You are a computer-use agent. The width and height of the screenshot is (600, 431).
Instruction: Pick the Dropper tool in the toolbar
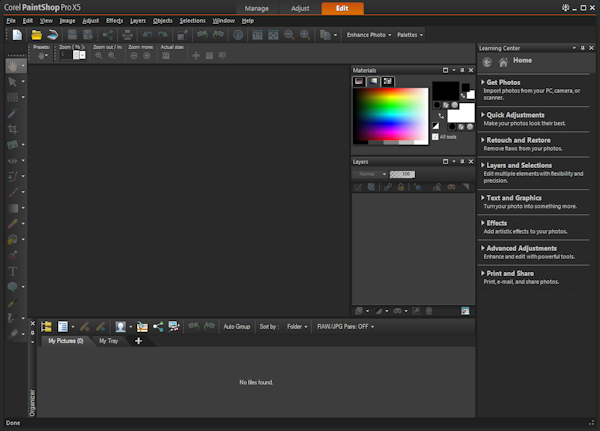[13, 114]
